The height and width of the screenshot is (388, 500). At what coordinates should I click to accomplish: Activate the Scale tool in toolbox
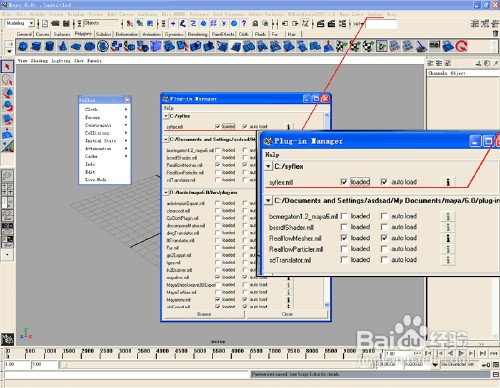coord(7,119)
